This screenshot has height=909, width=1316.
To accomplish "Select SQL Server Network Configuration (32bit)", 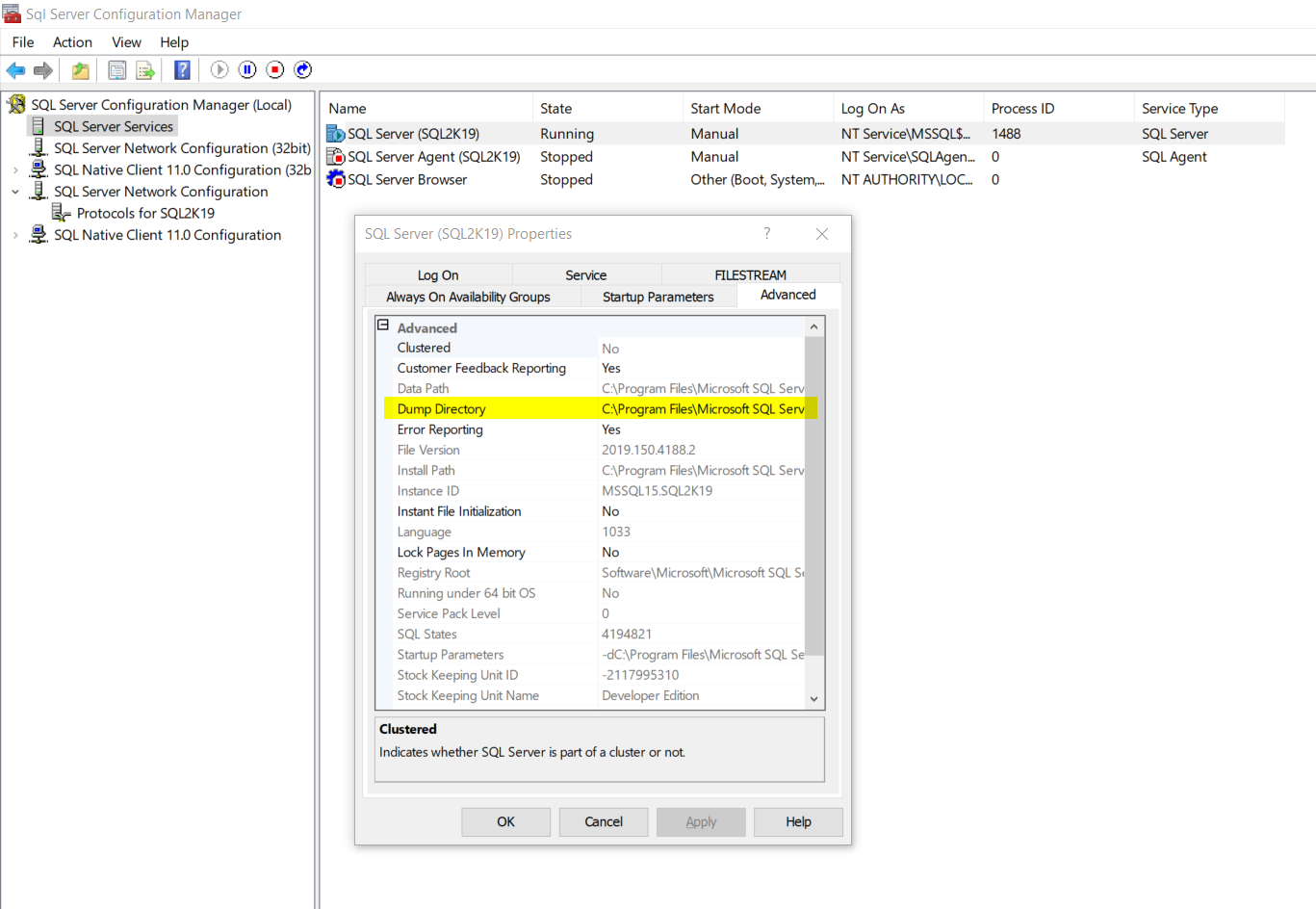I will pyautogui.click(x=182, y=148).
